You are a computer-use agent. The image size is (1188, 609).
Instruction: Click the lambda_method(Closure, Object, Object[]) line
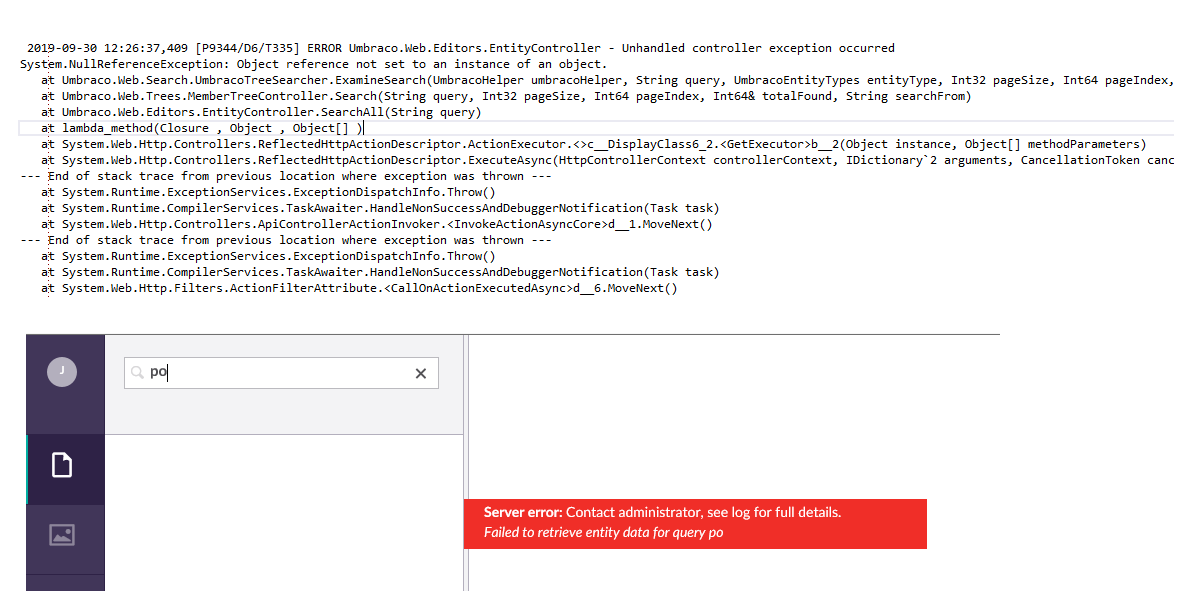202,128
